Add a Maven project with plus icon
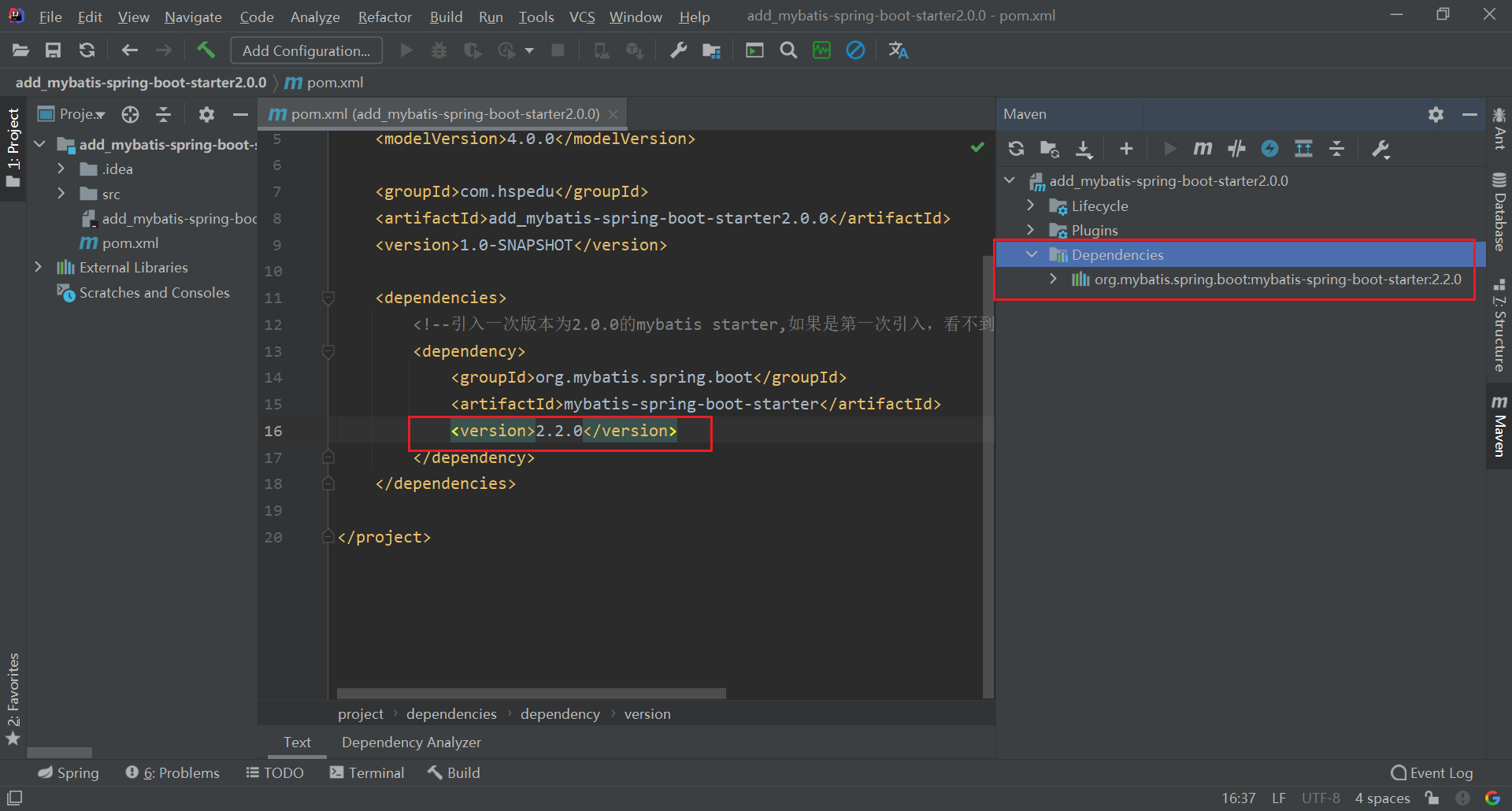 point(1126,149)
